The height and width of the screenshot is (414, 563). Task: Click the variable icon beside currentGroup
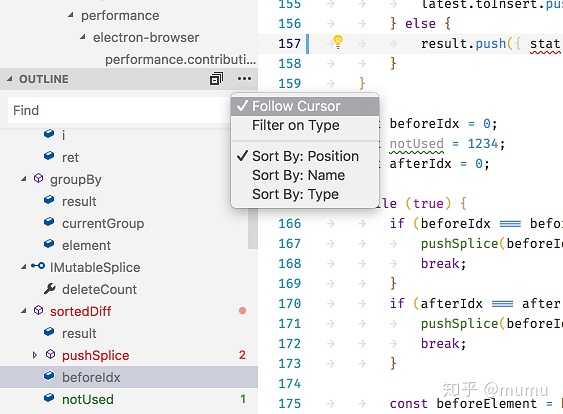(x=49, y=222)
